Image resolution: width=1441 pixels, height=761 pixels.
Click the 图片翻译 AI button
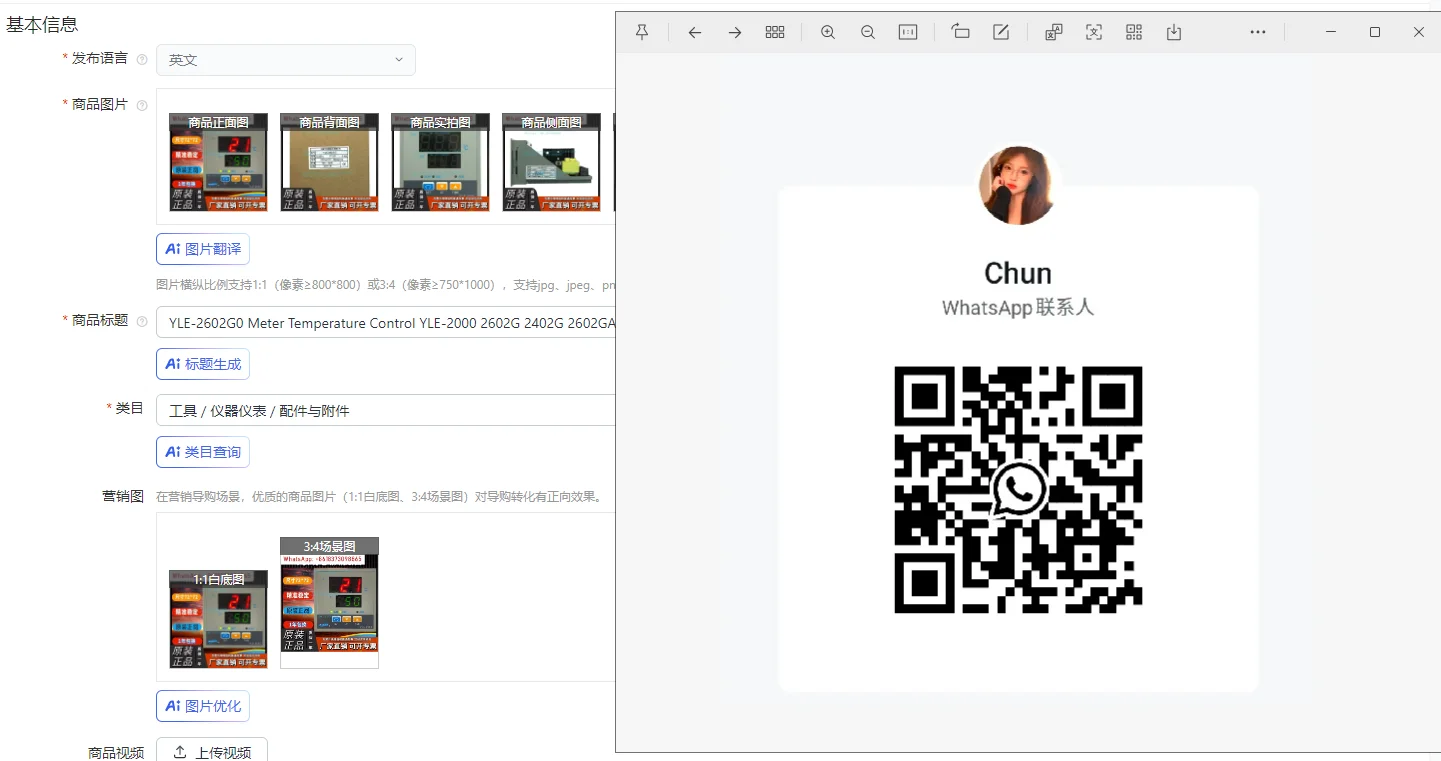(x=203, y=249)
